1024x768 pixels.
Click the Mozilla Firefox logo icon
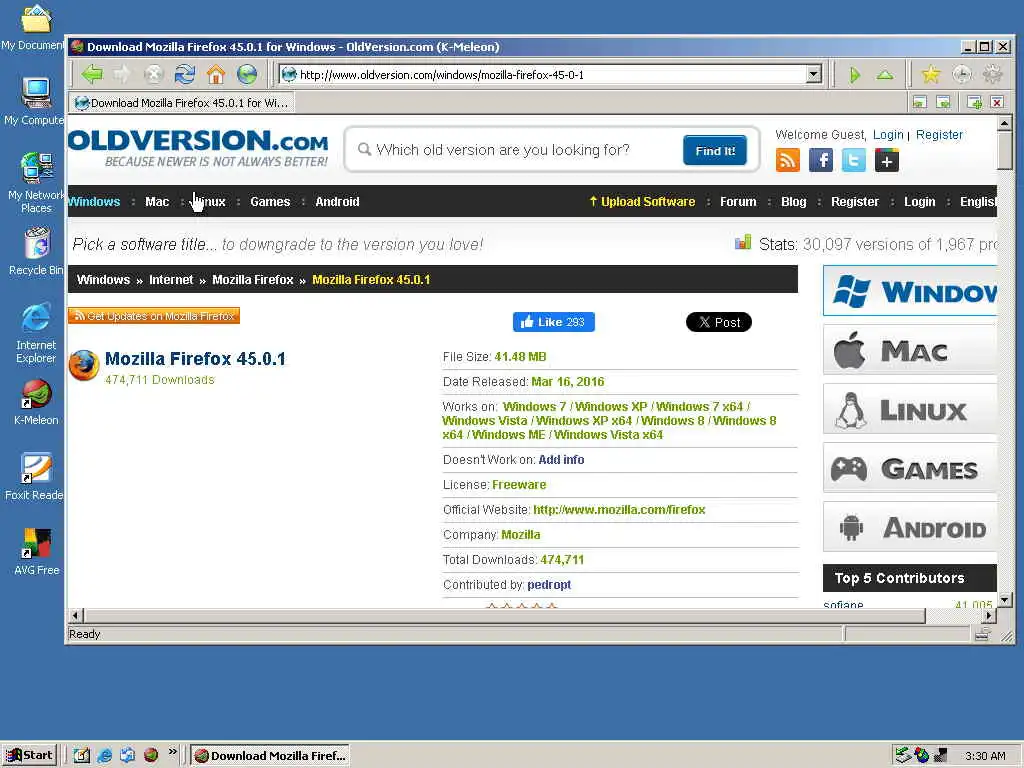pos(84,366)
